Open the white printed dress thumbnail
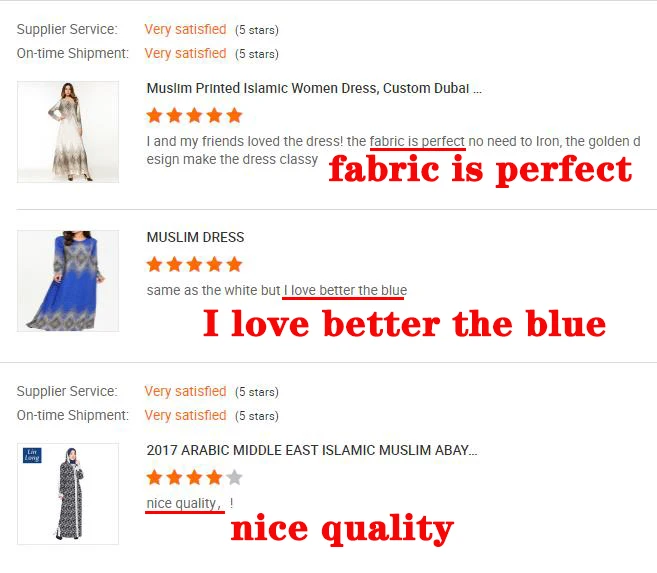This screenshot has height=573, width=657. pyautogui.click(x=68, y=132)
